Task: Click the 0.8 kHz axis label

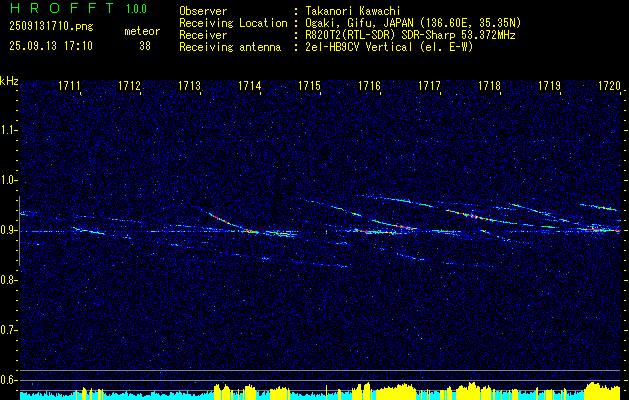Action: (x=9, y=280)
